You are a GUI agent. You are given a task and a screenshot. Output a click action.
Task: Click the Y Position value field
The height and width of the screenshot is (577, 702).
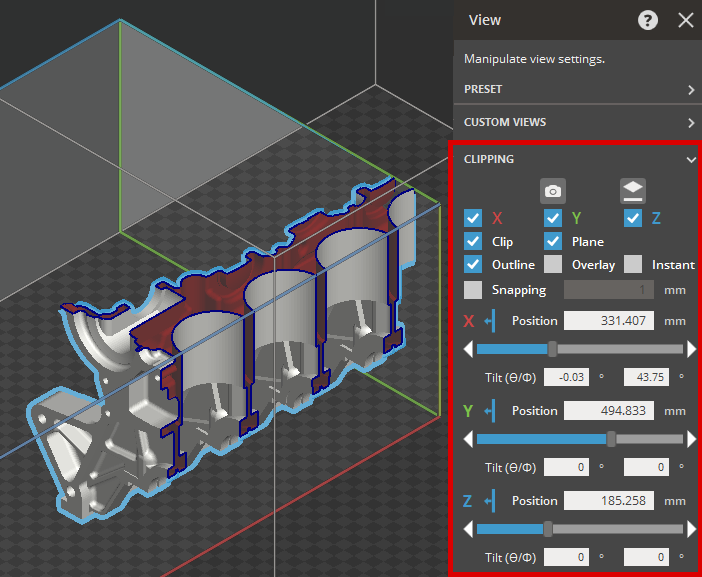609,411
